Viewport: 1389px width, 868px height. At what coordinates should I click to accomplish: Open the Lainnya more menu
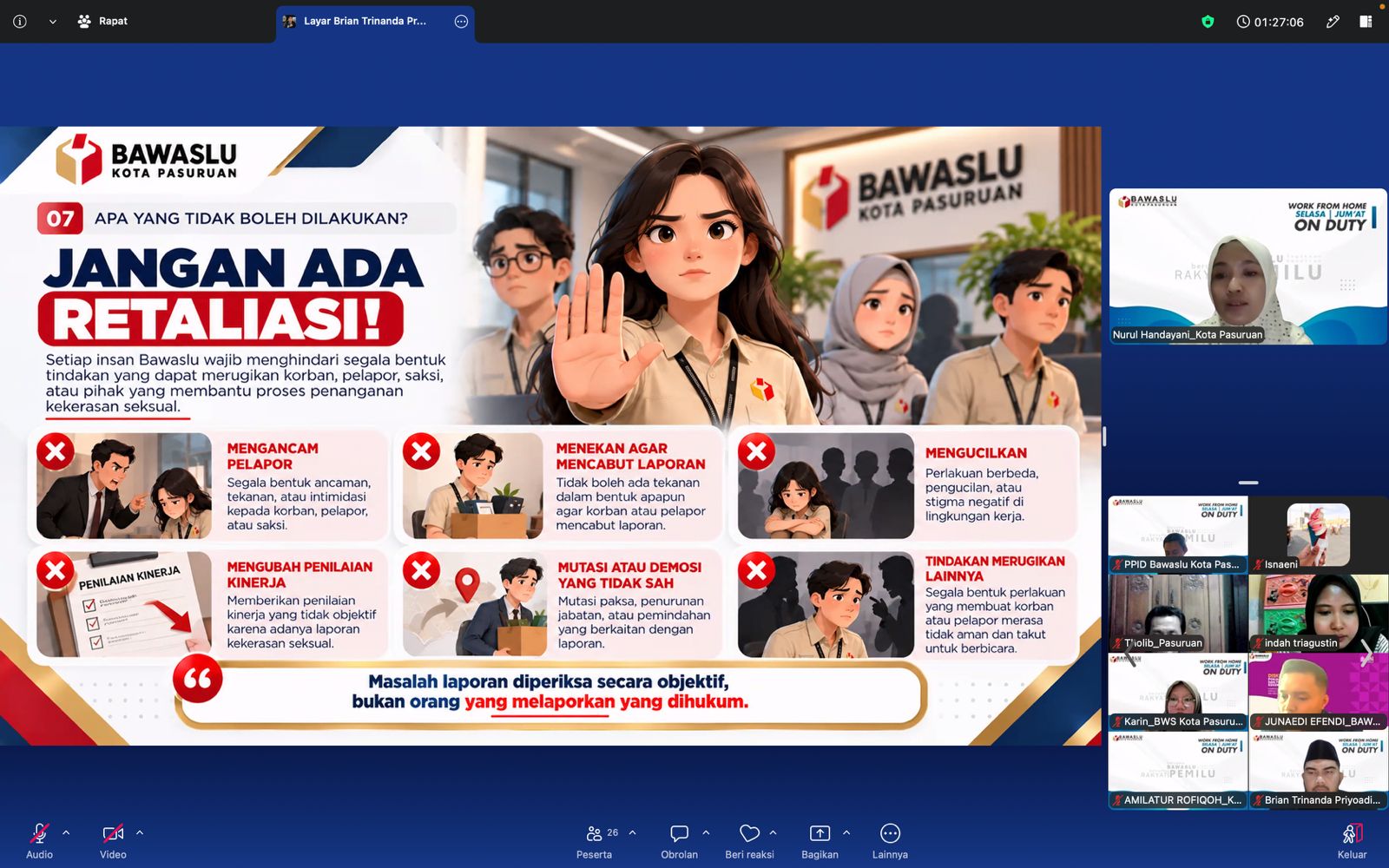(890, 840)
